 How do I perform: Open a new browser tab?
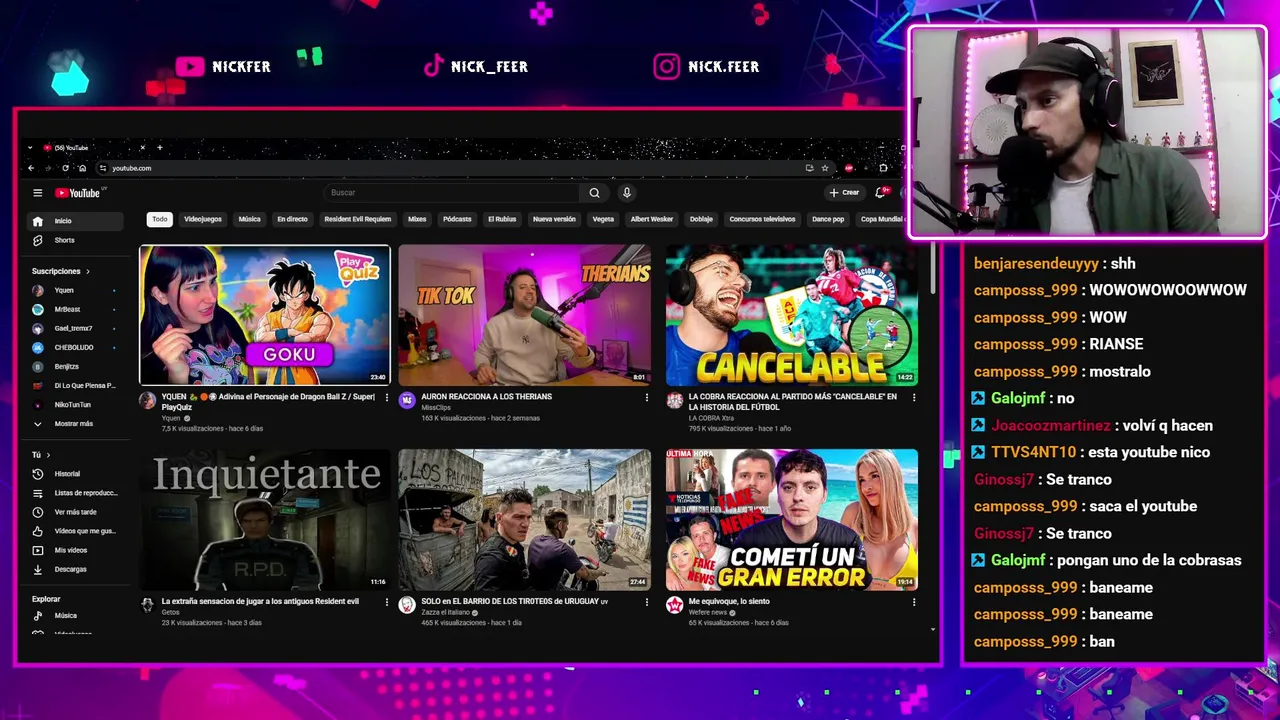tap(159, 148)
